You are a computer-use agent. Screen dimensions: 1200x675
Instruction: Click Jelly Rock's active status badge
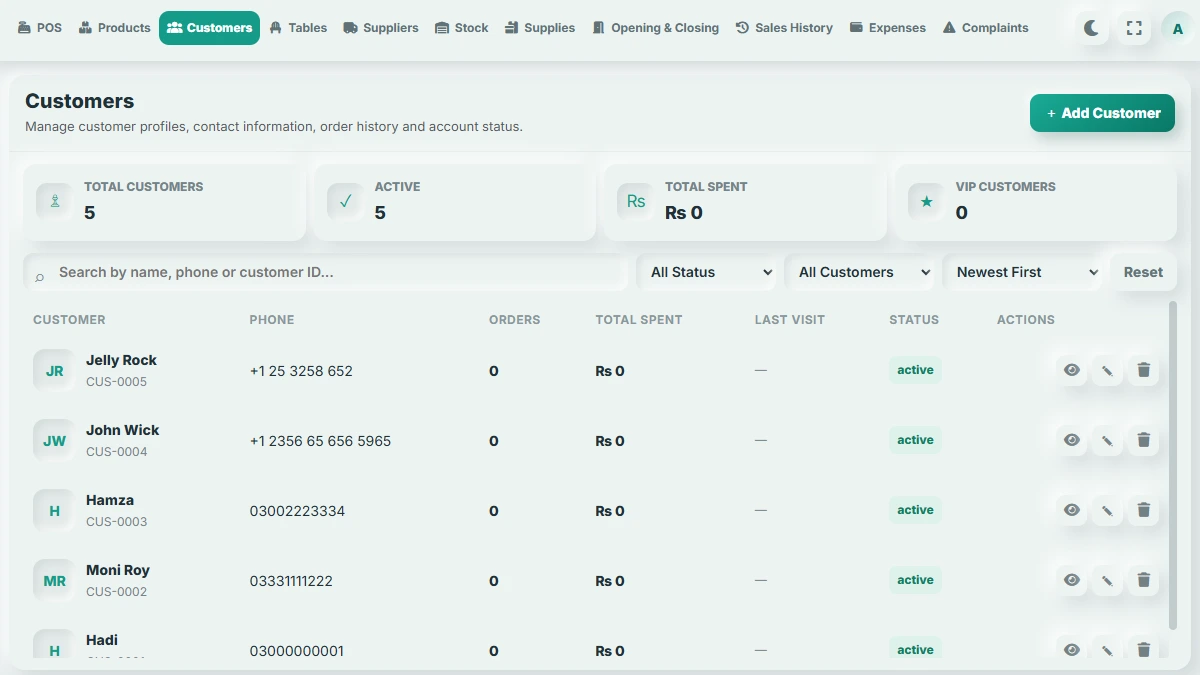click(915, 370)
